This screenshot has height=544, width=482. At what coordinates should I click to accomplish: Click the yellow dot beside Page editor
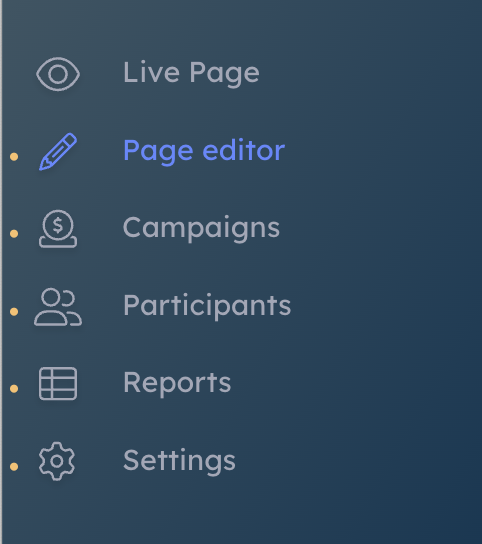click(x=14, y=157)
